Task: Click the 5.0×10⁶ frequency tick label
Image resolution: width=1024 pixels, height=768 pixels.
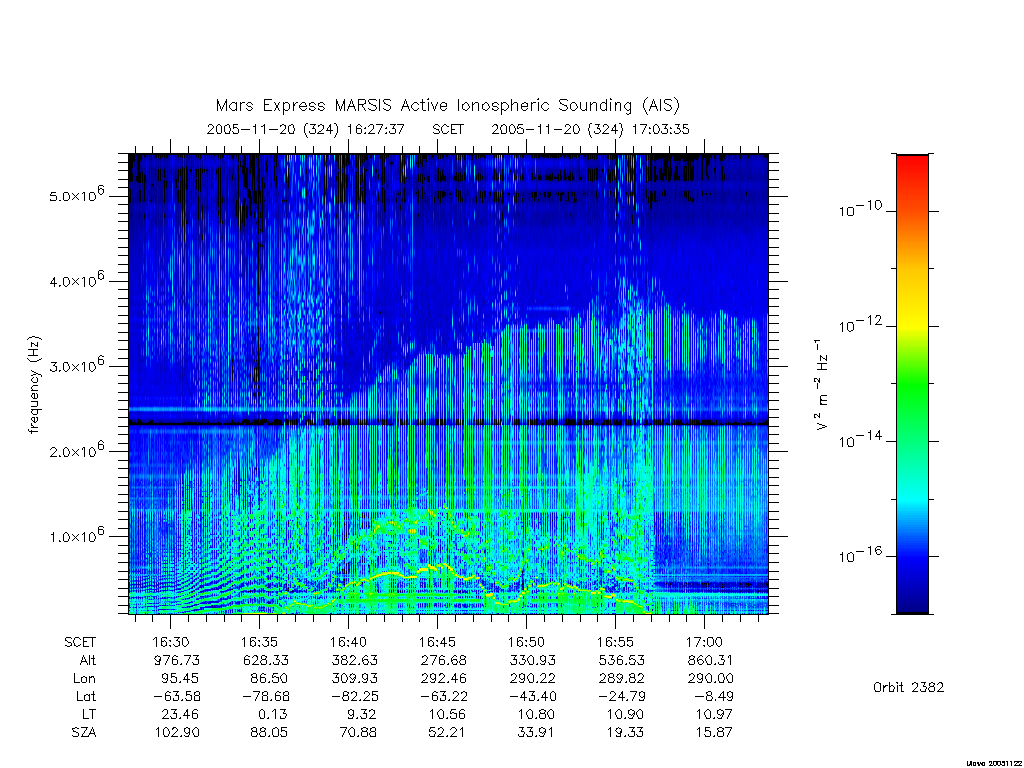Action: [x=76, y=195]
